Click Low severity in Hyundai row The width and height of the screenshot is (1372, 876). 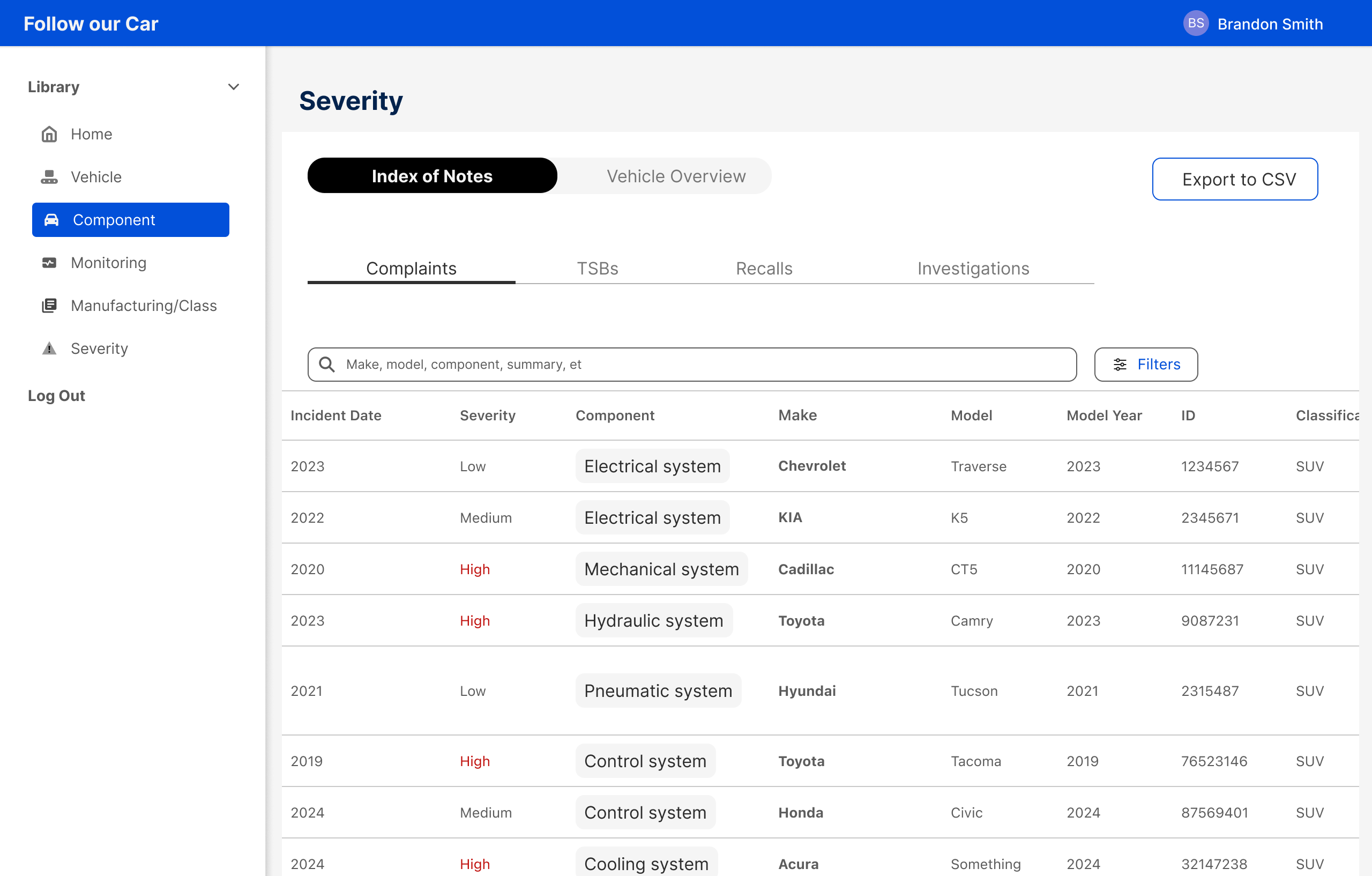(472, 691)
